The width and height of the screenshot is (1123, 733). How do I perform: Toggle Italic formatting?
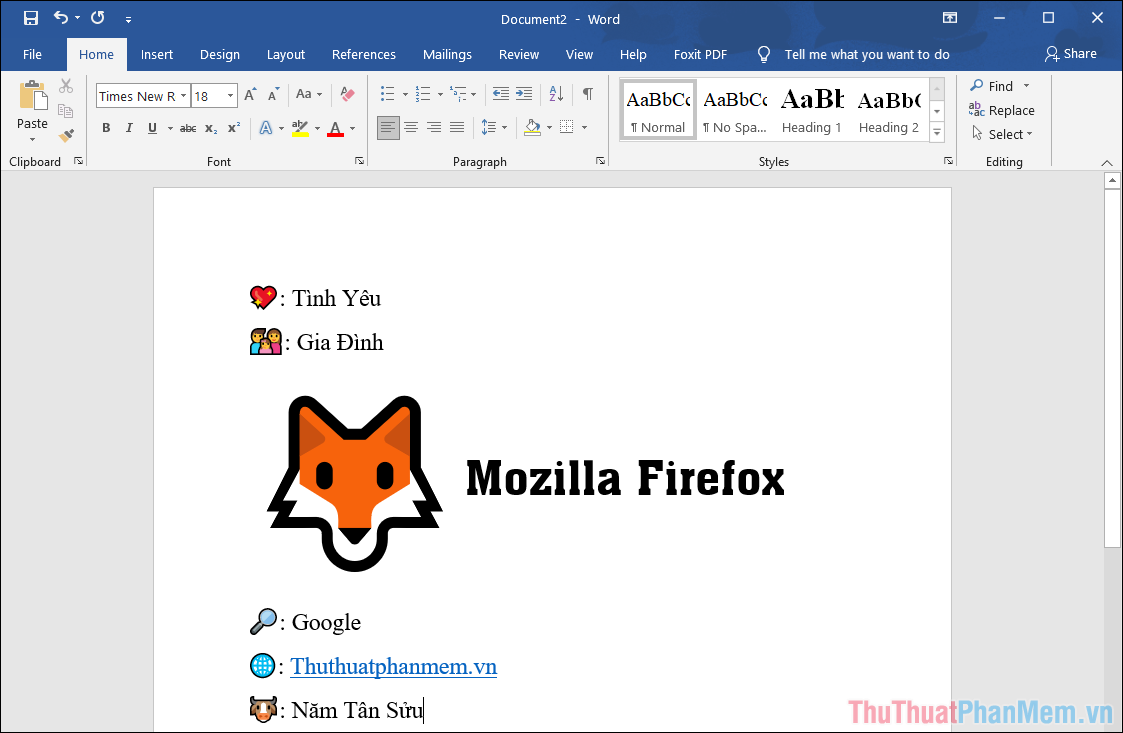(129, 128)
